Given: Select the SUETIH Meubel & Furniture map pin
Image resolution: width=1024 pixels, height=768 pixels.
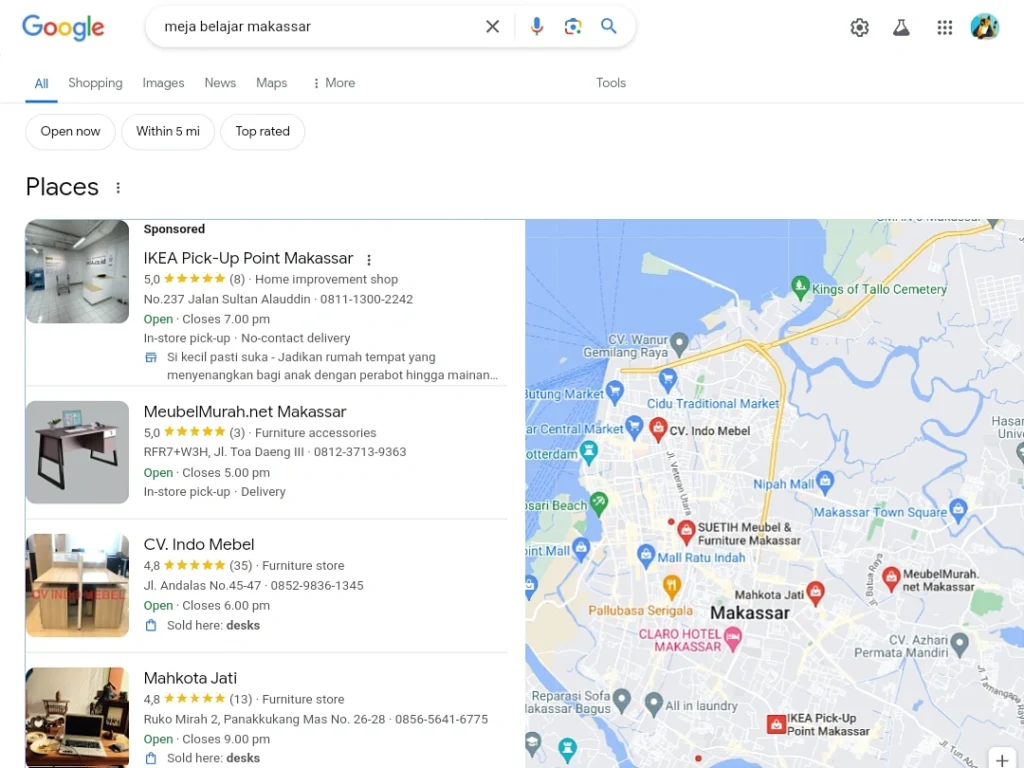Looking at the screenshot, I should pyautogui.click(x=686, y=532).
